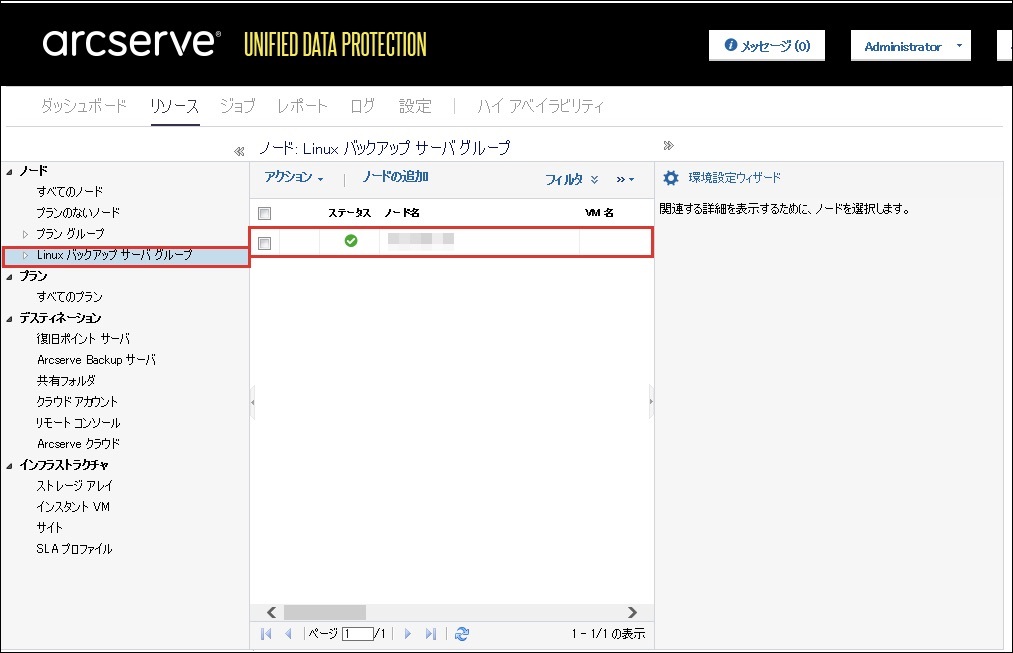The height and width of the screenshot is (653, 1013).
Task: Switch to the ジョブ tab
Action: (238, 106)
